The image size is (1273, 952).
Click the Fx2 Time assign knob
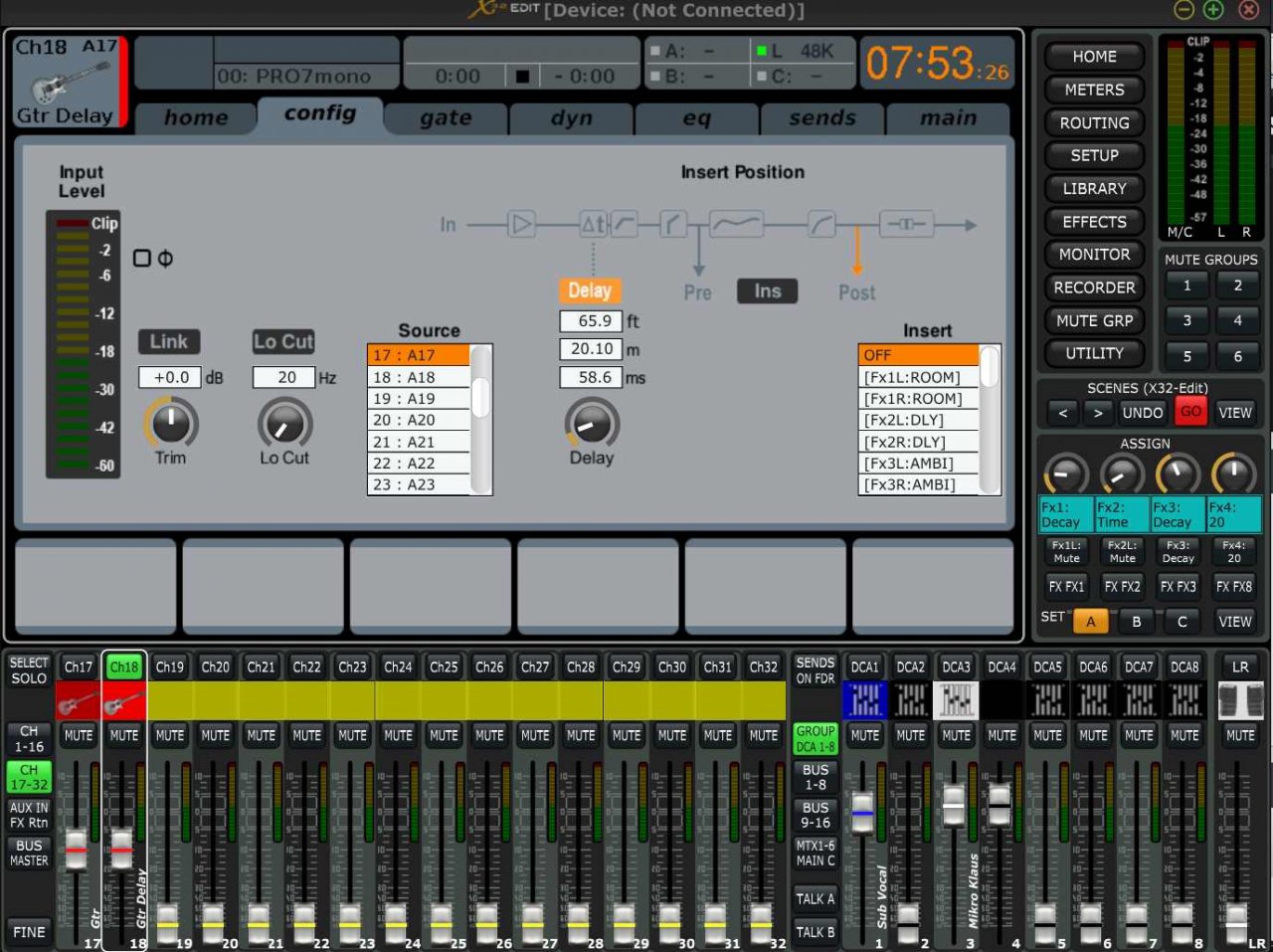point(1123,476)
